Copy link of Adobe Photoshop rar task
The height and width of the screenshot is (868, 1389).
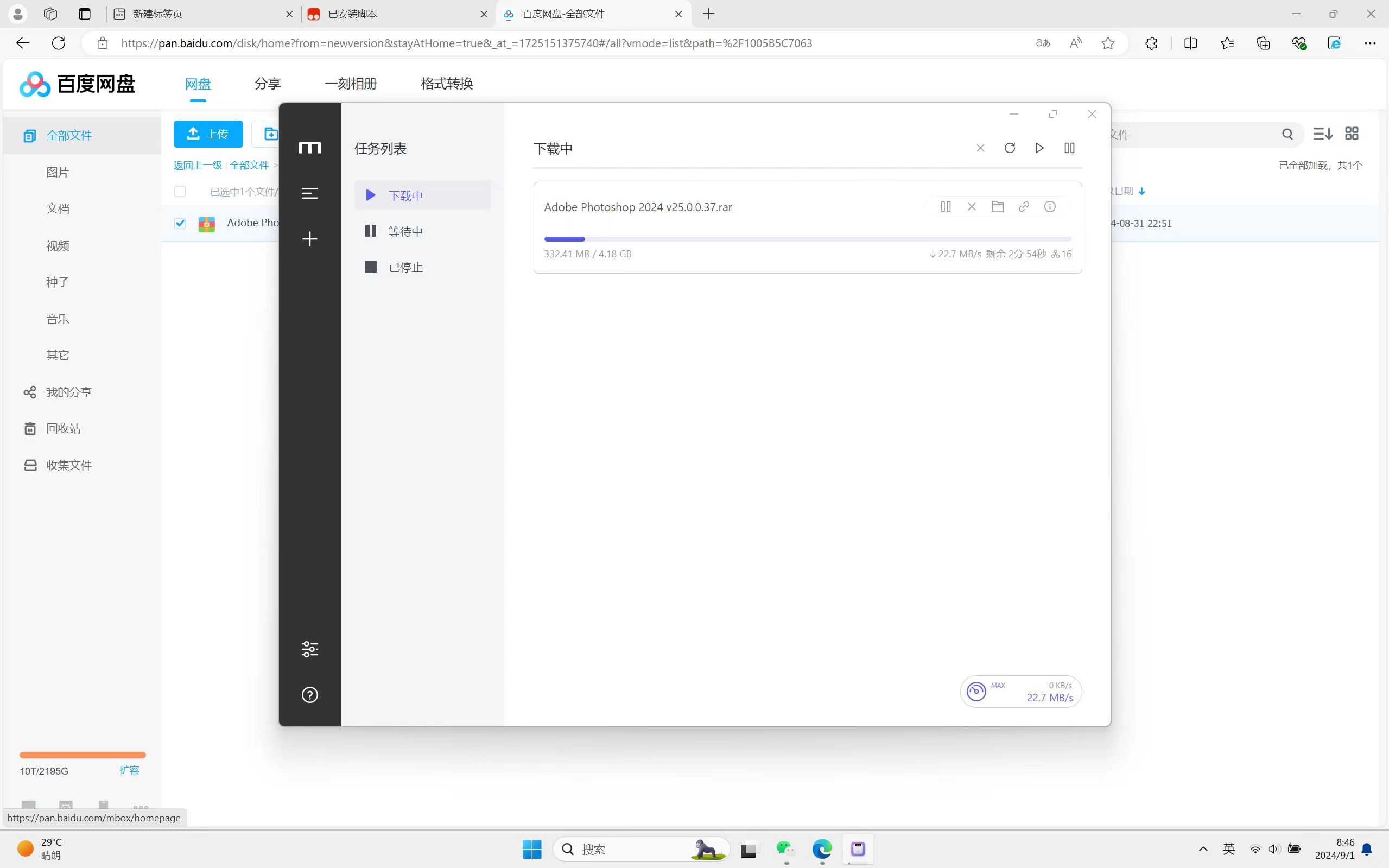(x=1024, y=207)
